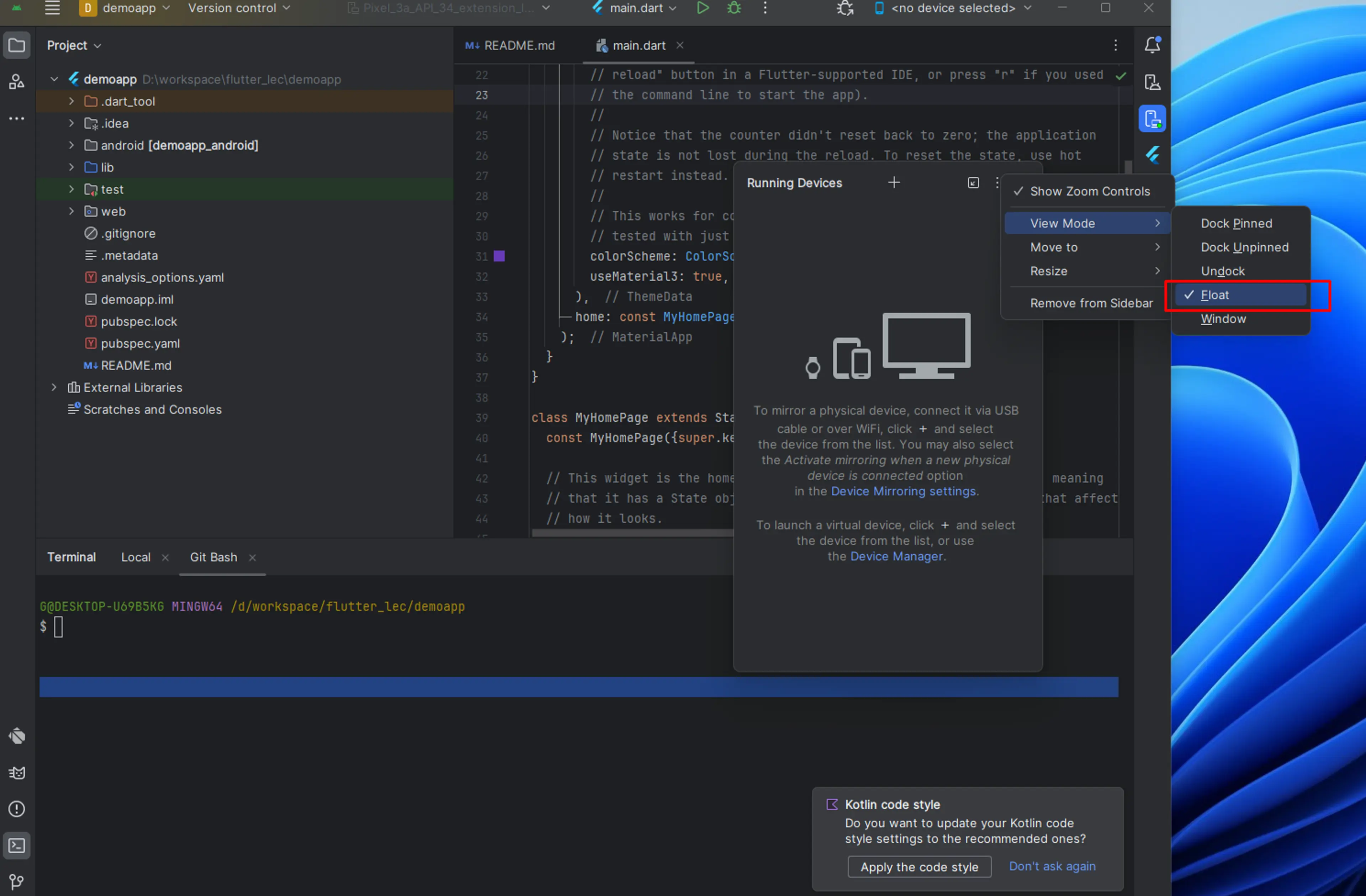The image size is (1366, 896).
Task: Open the Project tool window folder icon
Action: tap(17, 45)
